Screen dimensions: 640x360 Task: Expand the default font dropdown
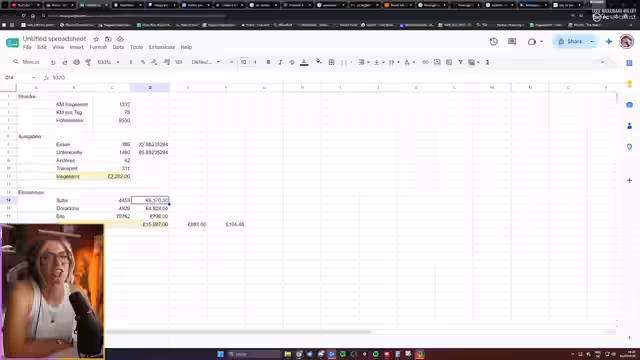click(x=205, y=62)
